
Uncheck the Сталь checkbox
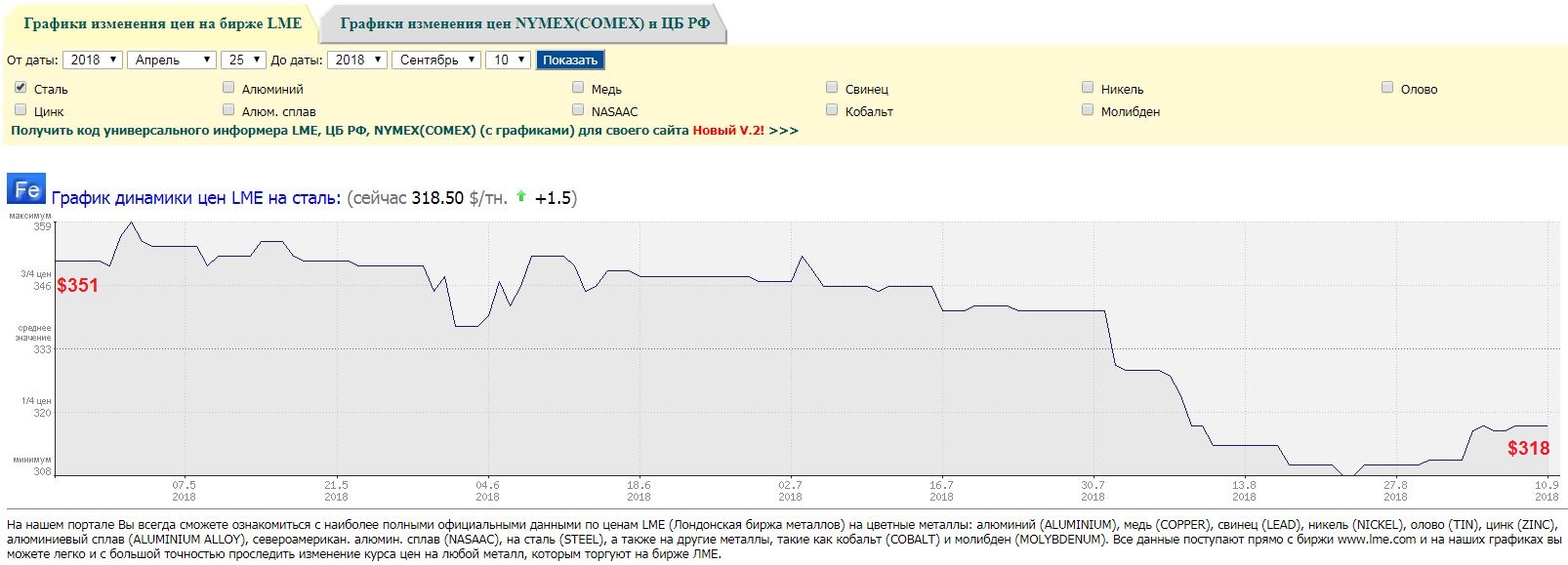click(x=21, y=88)
